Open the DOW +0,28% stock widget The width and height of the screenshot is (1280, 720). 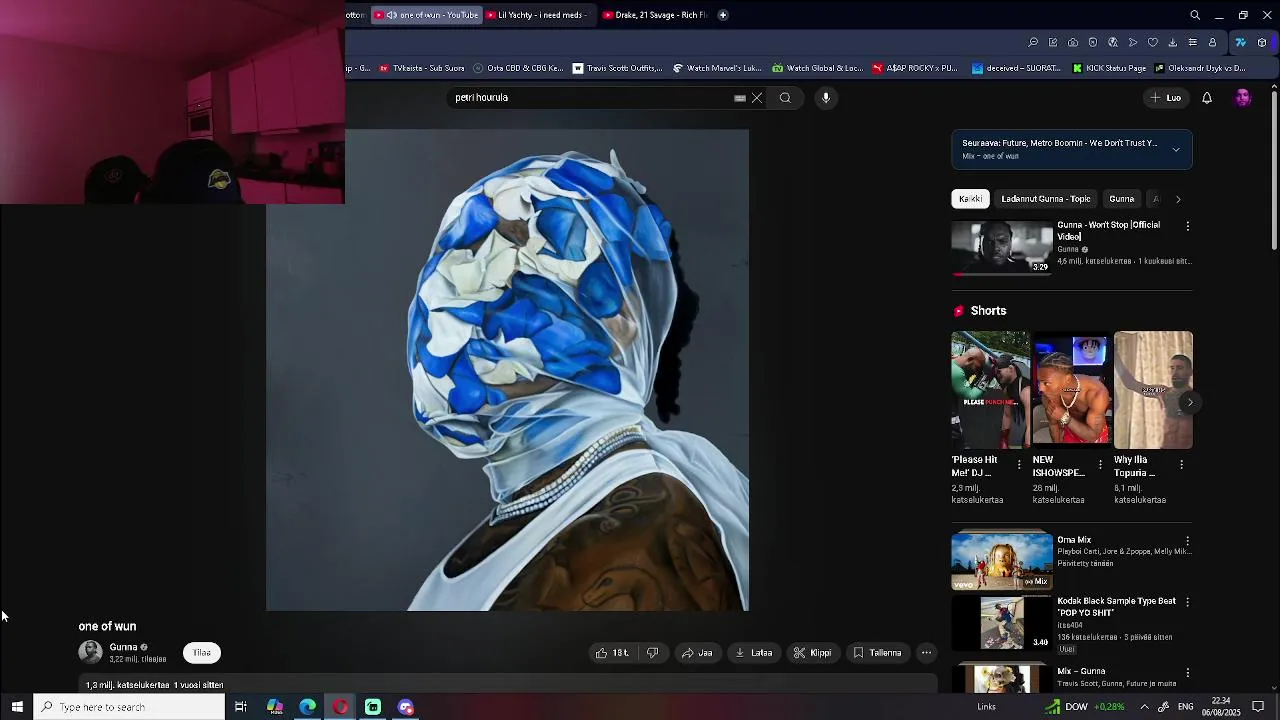1084,707
